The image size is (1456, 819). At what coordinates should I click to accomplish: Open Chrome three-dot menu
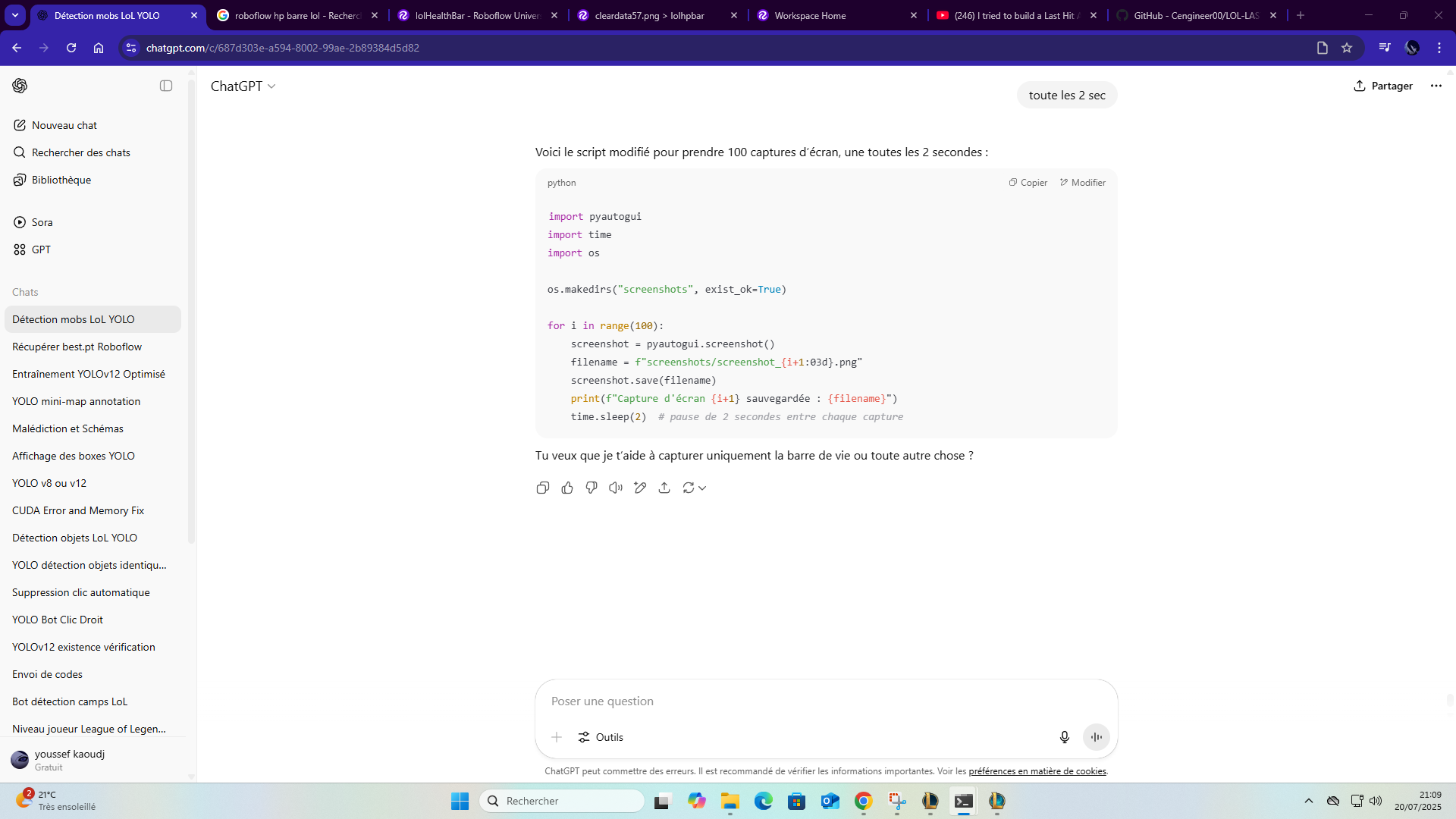[x=1439, y=48]
